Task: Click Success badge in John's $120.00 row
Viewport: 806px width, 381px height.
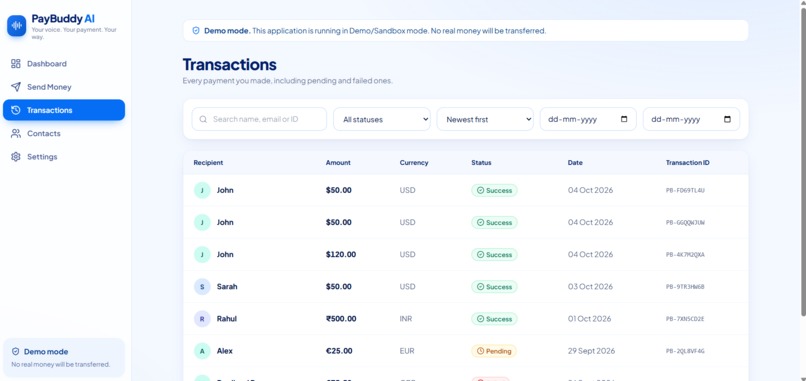Action: click(494, 255)
